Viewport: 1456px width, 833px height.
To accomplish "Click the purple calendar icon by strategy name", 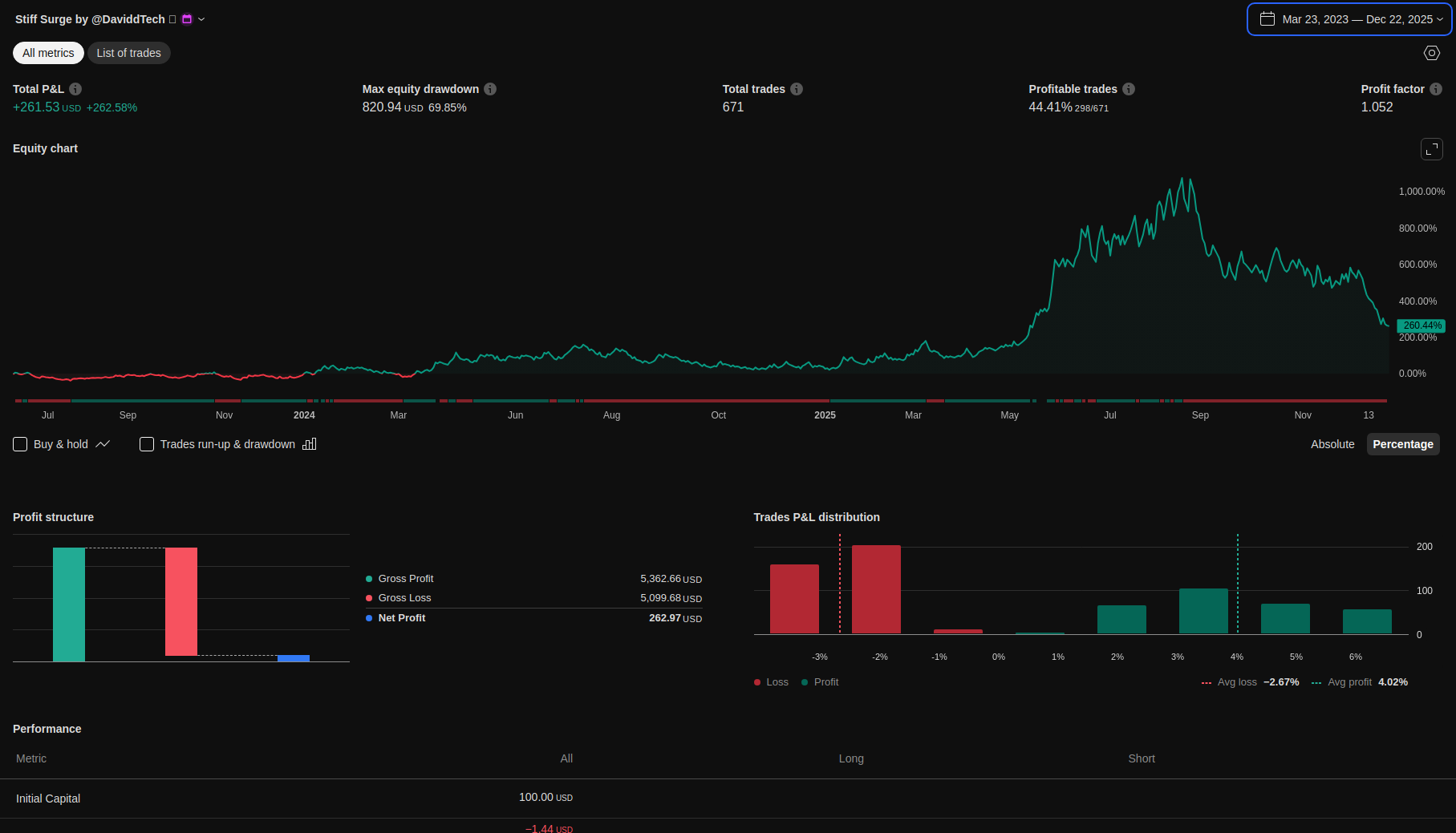I will pyautogui.click(x=187, y=19).
